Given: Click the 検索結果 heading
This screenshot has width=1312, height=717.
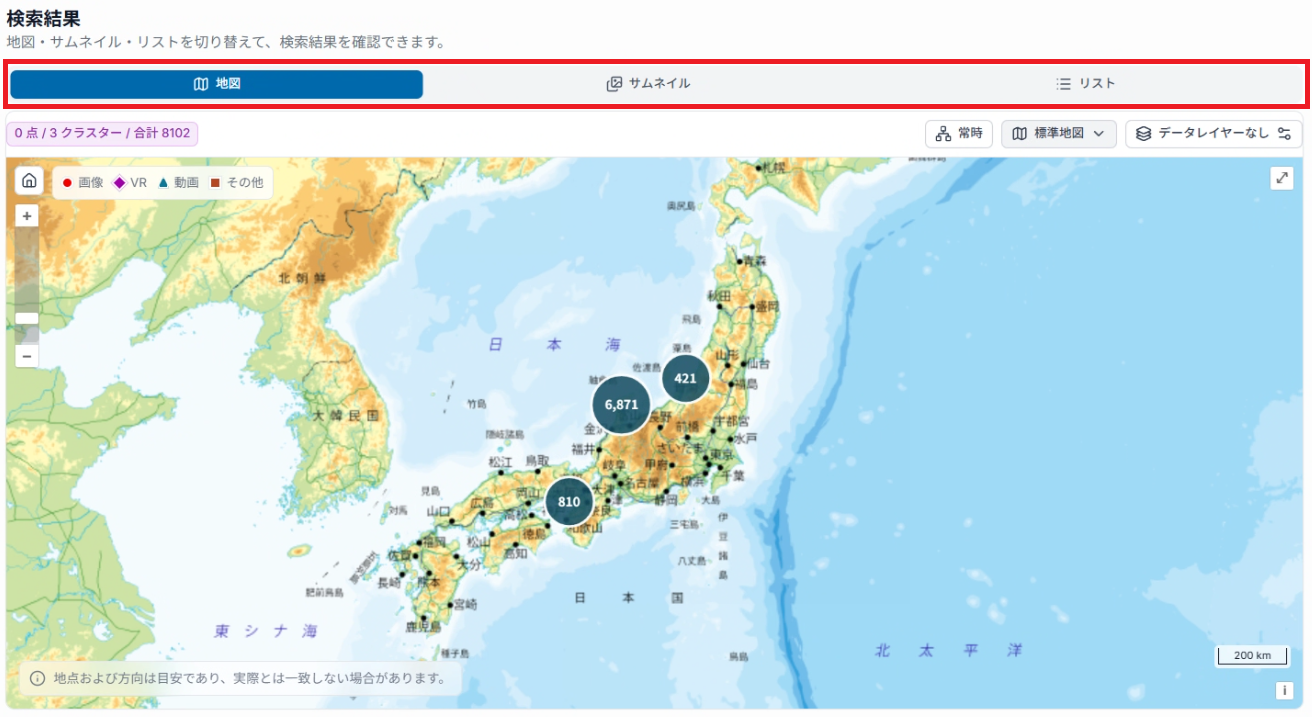Looking at the screenshot, I should click(44, 18).
